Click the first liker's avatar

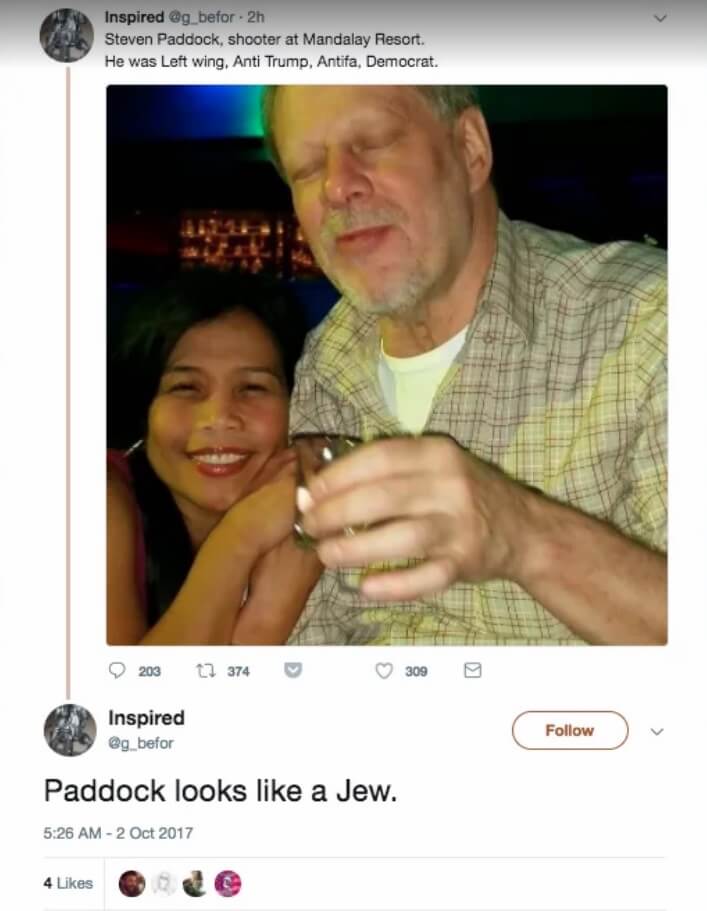(x=131, y=883)
